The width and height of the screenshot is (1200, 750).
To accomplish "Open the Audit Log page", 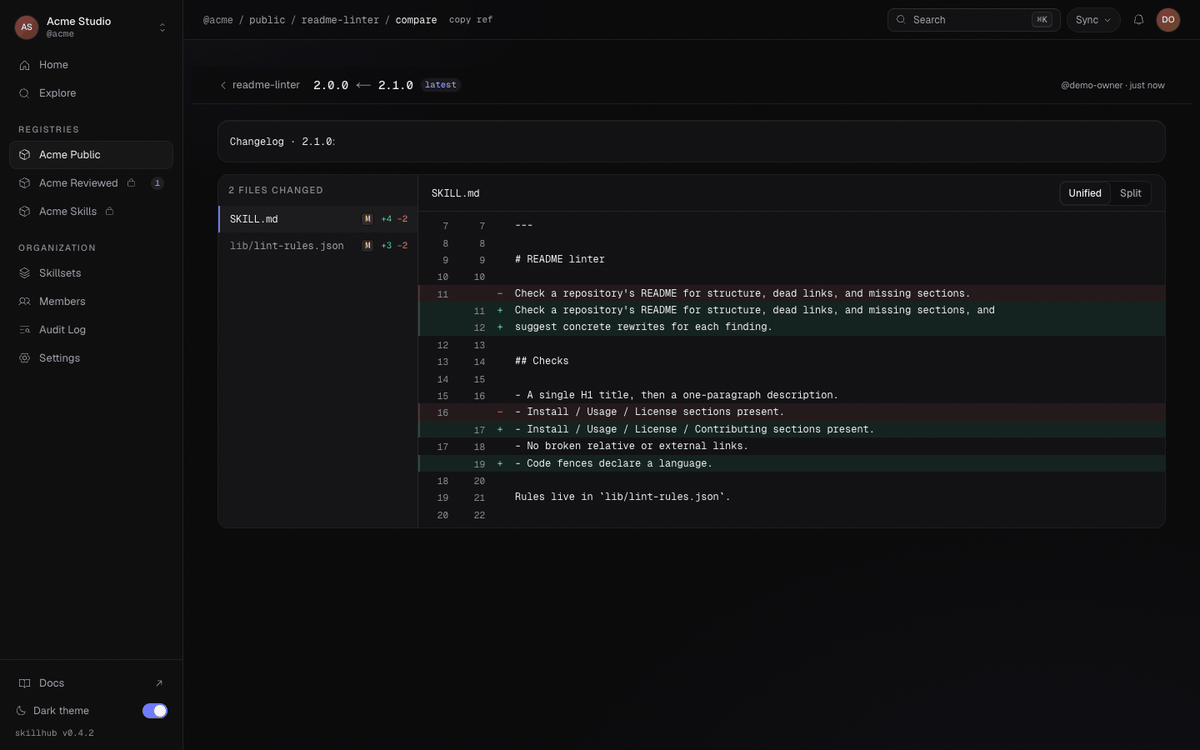I will click(91, 330).
